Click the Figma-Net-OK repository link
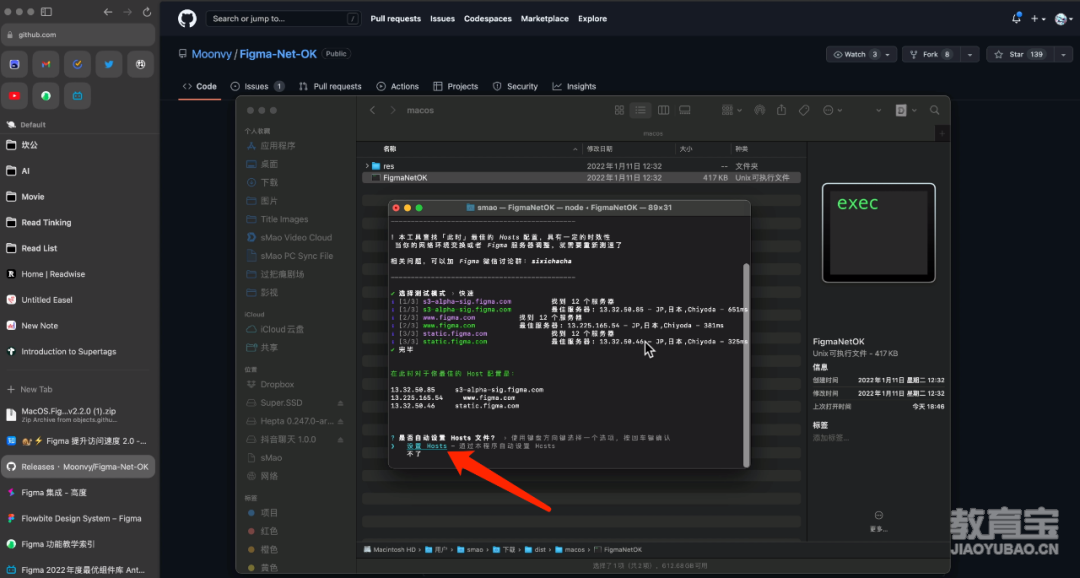Screen dimensions: 1080x578 (278, 54)
